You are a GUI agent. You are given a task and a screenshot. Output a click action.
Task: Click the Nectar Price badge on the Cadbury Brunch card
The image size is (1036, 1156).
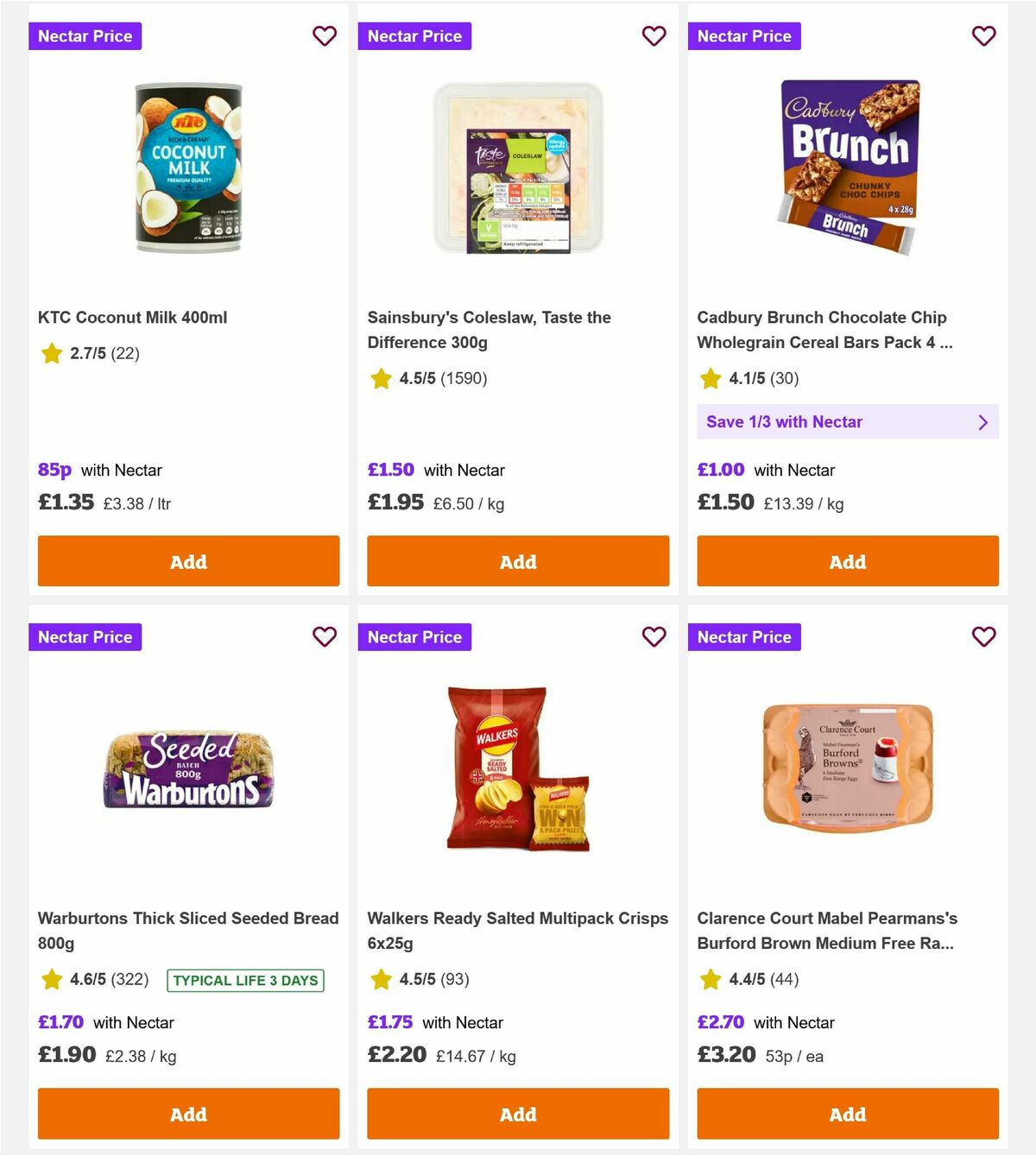745,36
